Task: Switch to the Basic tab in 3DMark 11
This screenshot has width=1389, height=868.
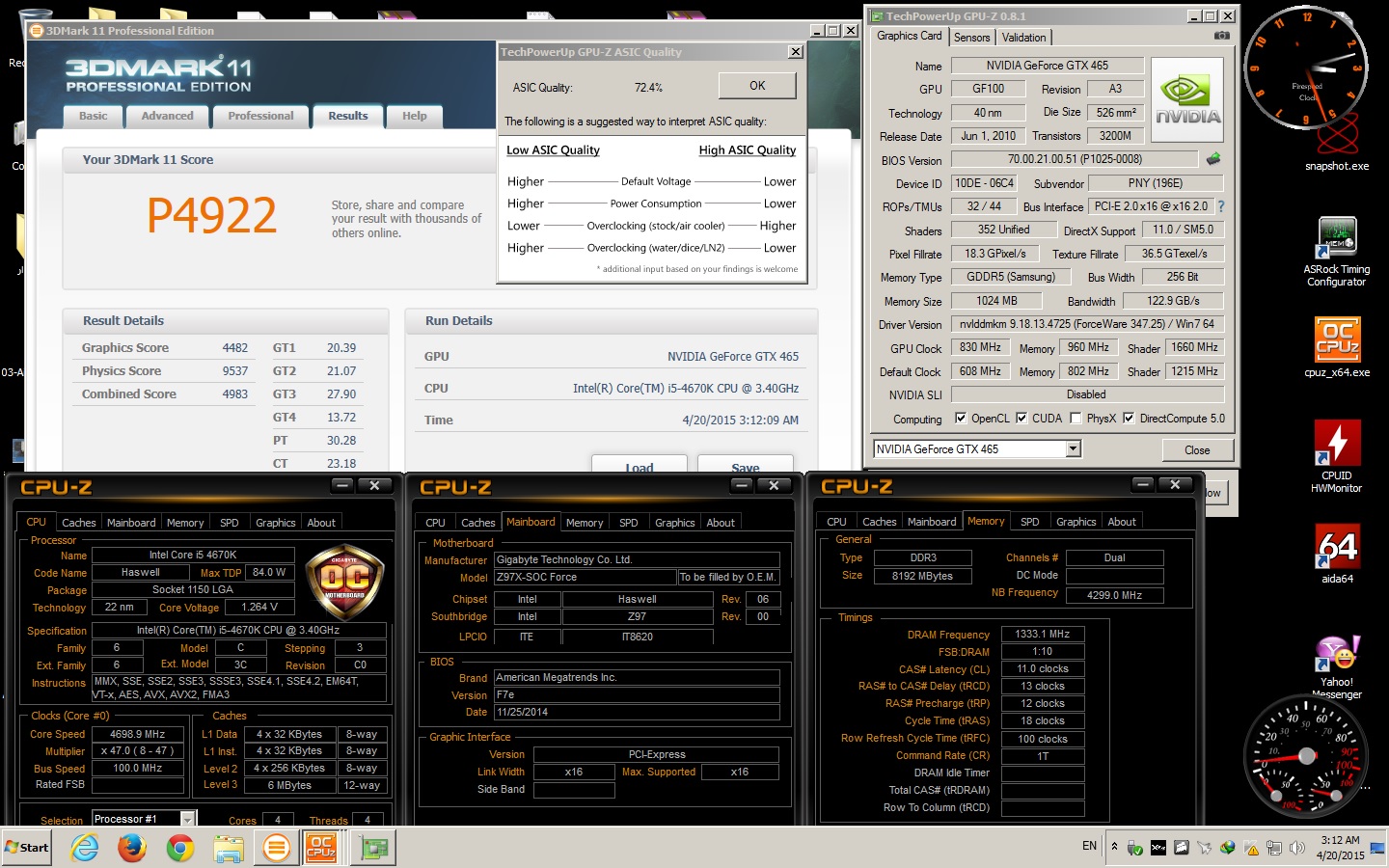Action: 94,116
